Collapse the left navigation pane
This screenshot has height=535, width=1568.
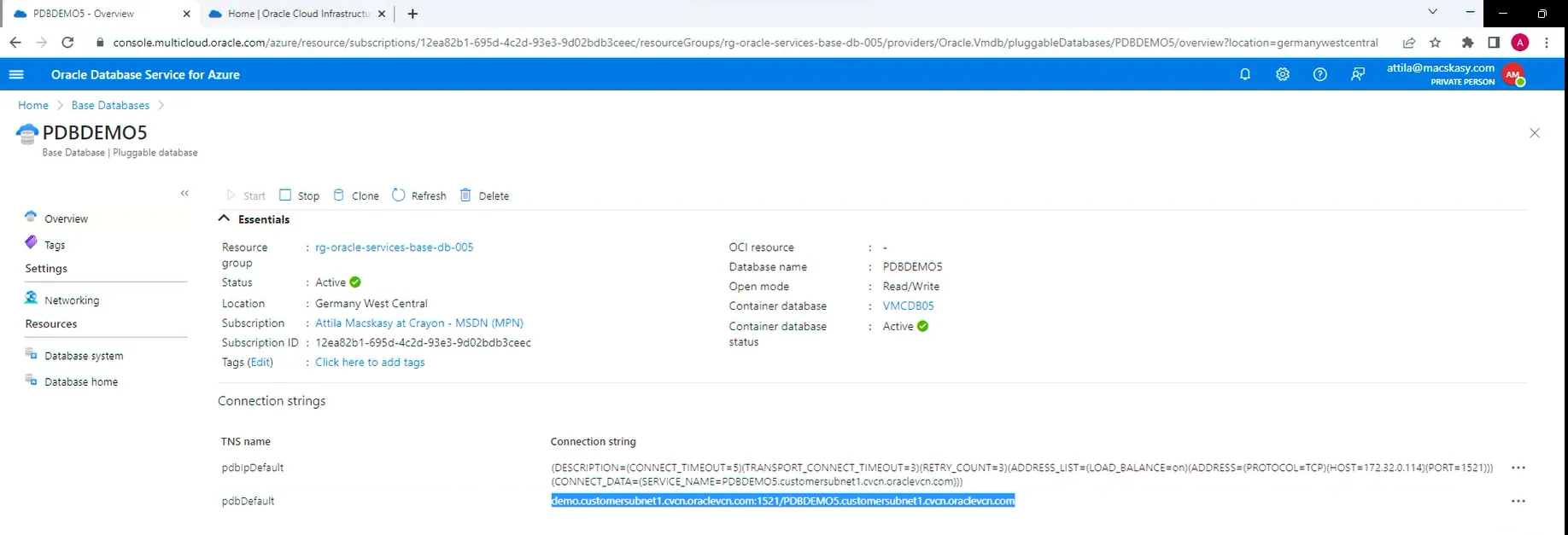[184, 194]
